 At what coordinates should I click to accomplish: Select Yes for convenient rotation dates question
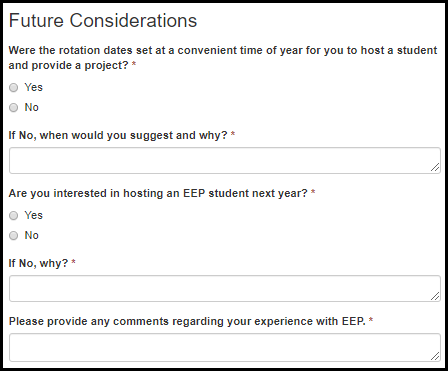click(x=13, y=88)
